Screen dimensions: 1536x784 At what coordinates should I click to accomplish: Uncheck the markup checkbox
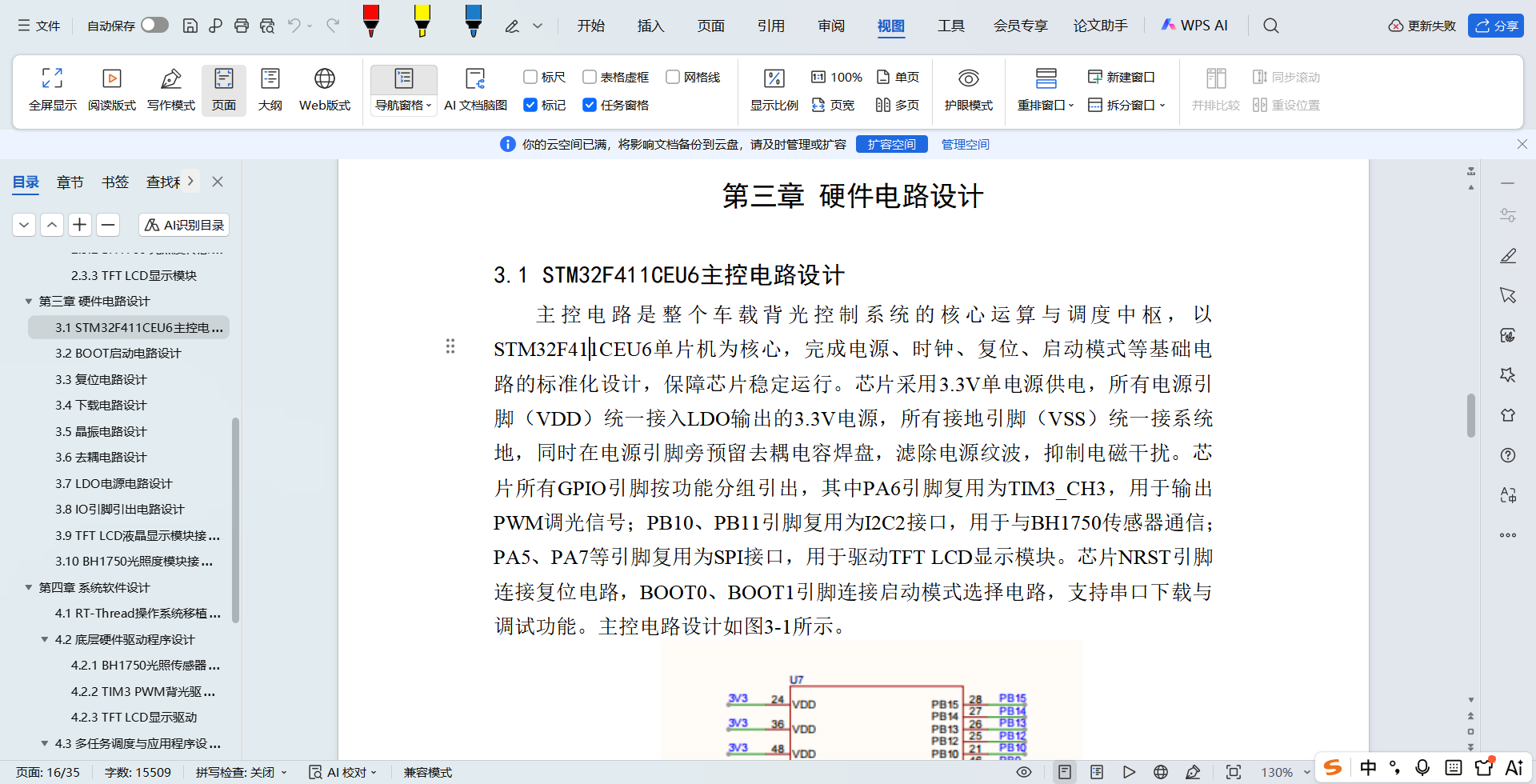pos(530,105)
